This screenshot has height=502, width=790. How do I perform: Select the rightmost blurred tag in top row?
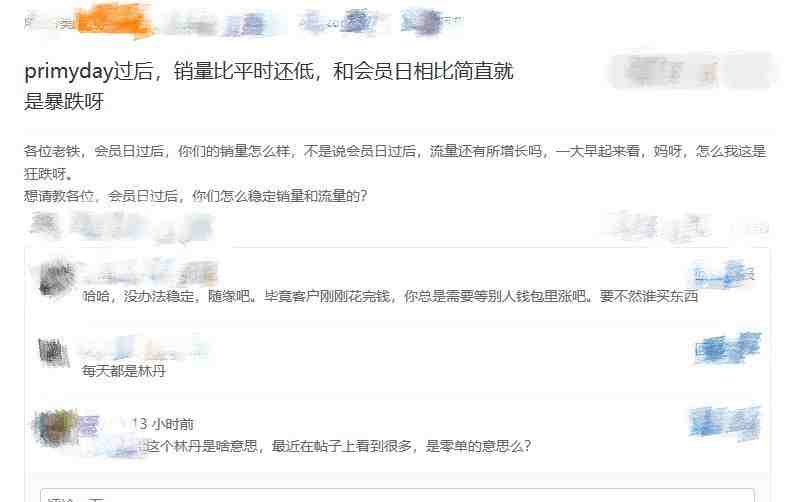coord(431,22)
